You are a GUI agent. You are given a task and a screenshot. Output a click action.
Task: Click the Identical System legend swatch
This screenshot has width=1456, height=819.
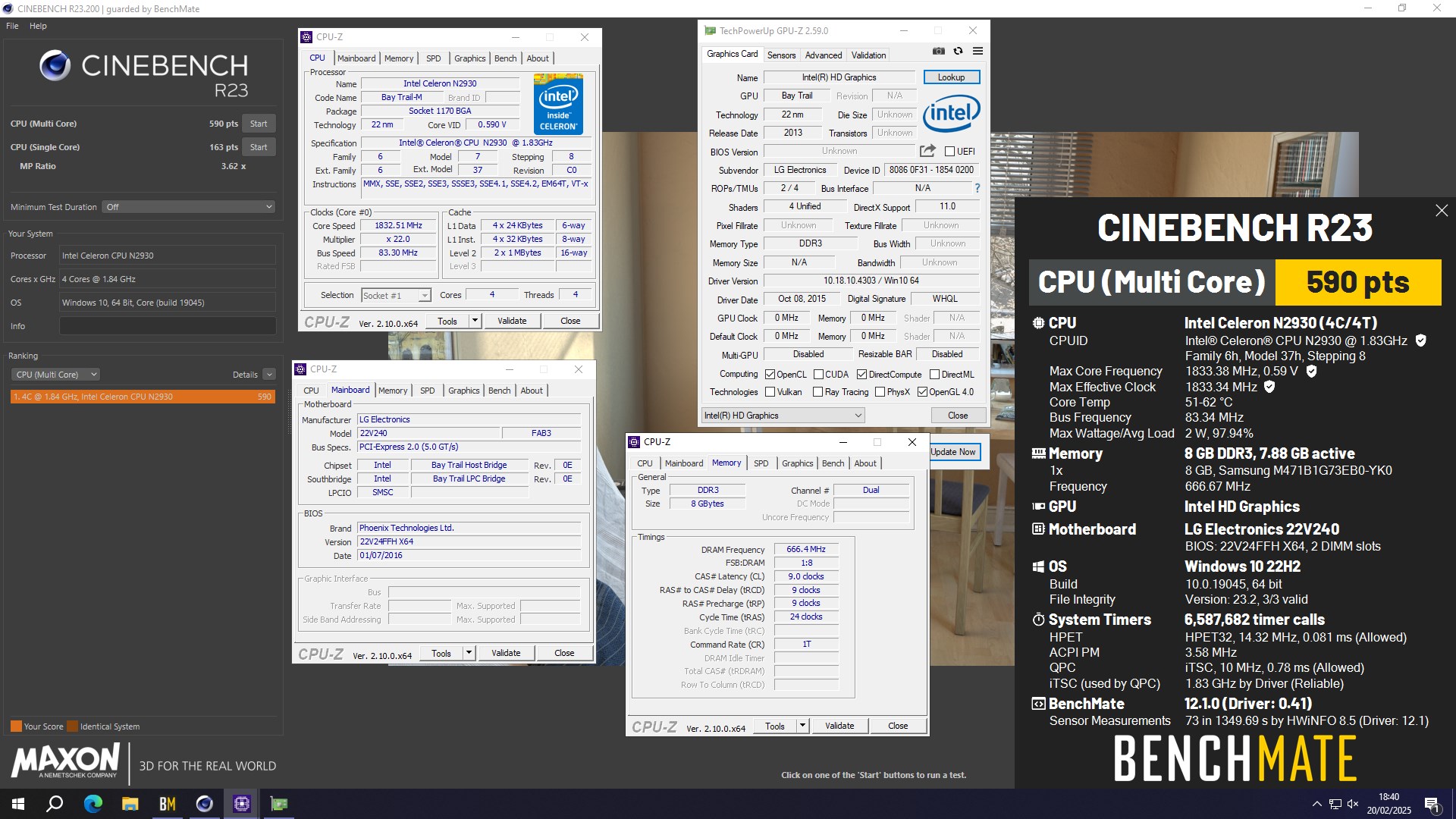click(x=72, y=726)
